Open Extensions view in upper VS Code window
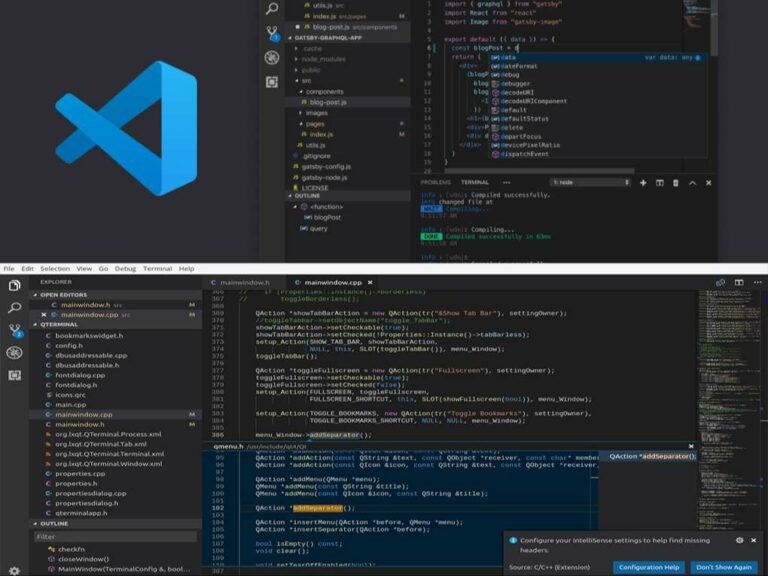Screen dimensions: 768x576 click(x=272, y=82)
